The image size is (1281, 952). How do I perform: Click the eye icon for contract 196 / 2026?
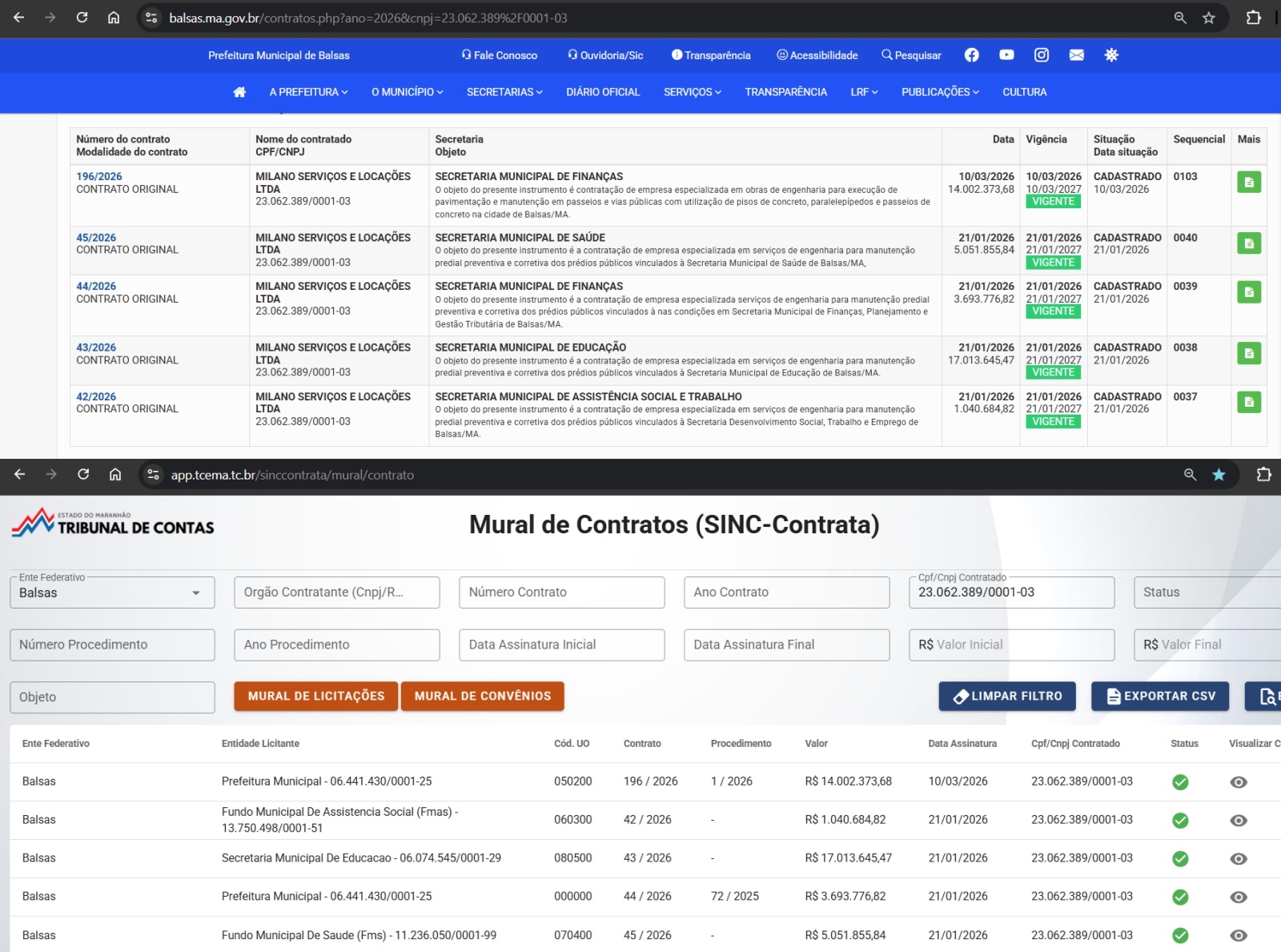click(1239, 782)
